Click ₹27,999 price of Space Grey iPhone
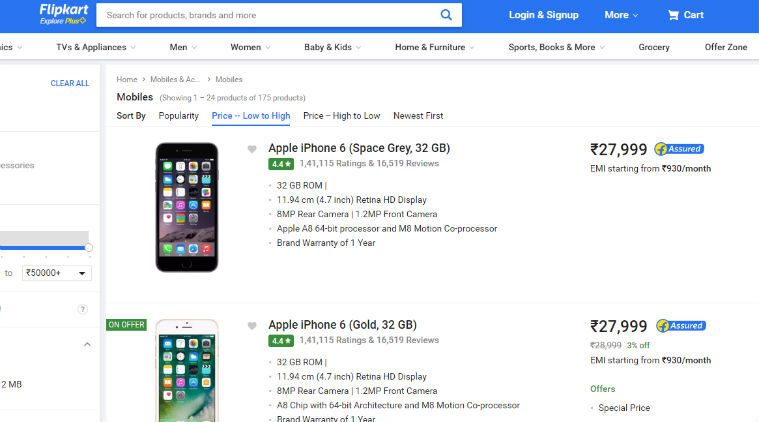The width and height of the screenshot is (759, 422). (x=618, y=150)
